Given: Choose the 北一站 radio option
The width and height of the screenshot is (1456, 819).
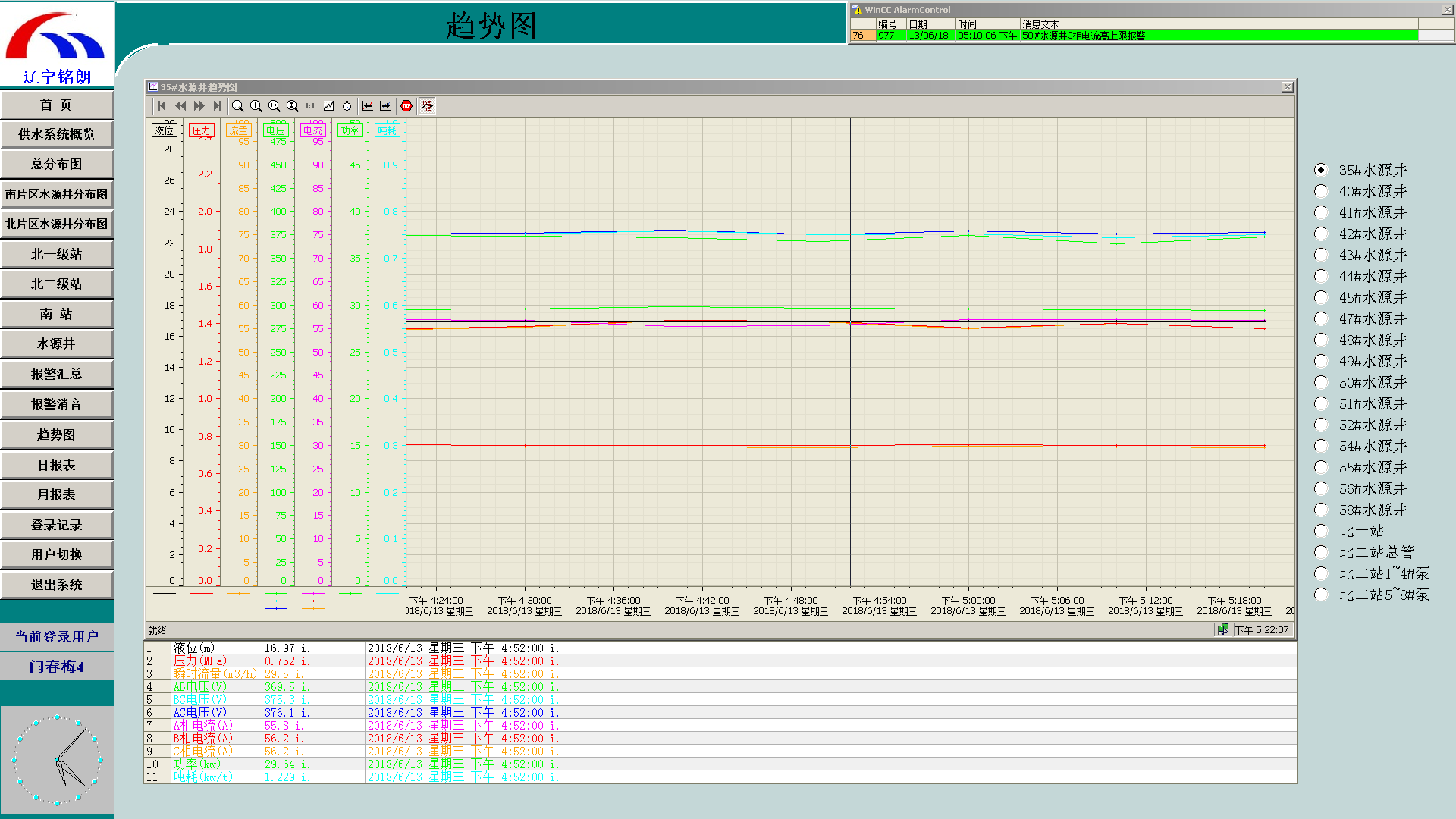Looking at the screenshot, I should point(1321,531).
